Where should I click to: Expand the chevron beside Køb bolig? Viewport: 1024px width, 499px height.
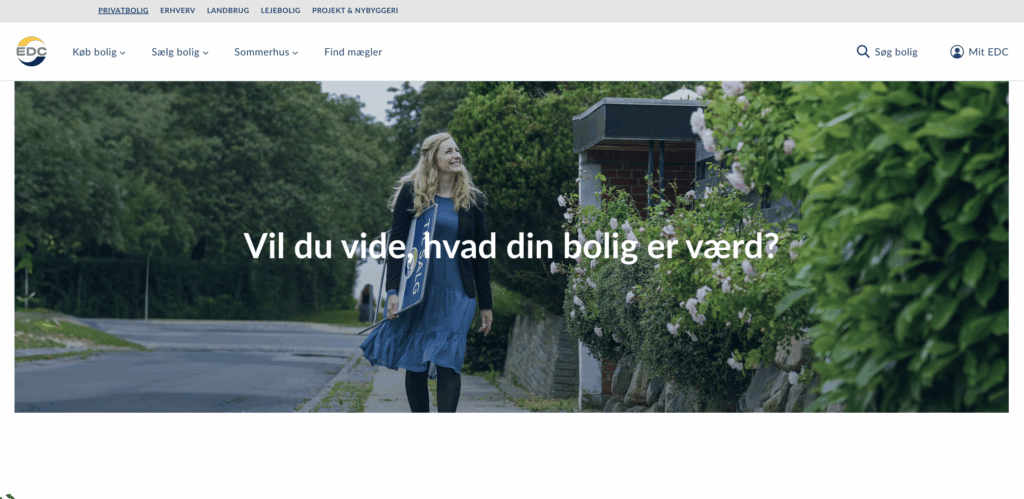[123, 53]
